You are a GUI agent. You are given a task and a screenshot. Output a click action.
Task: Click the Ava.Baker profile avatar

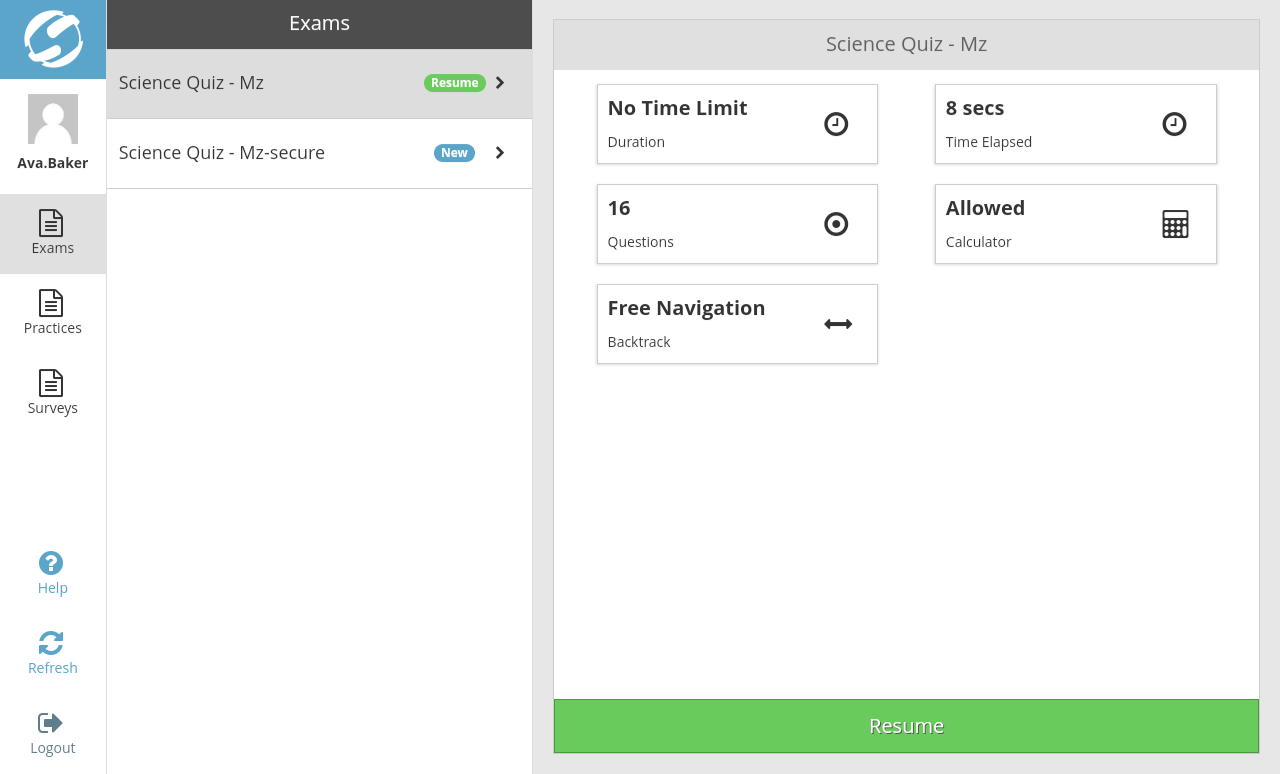pyautogui.click(x=53, y=119)
